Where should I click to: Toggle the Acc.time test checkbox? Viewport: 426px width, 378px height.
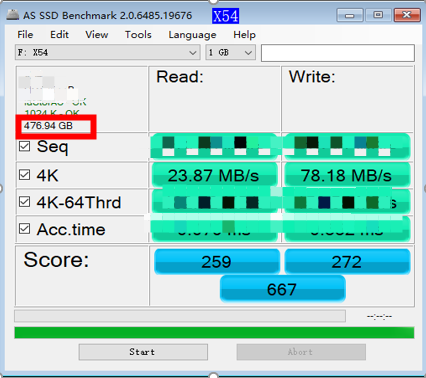(x=24, y=229)
